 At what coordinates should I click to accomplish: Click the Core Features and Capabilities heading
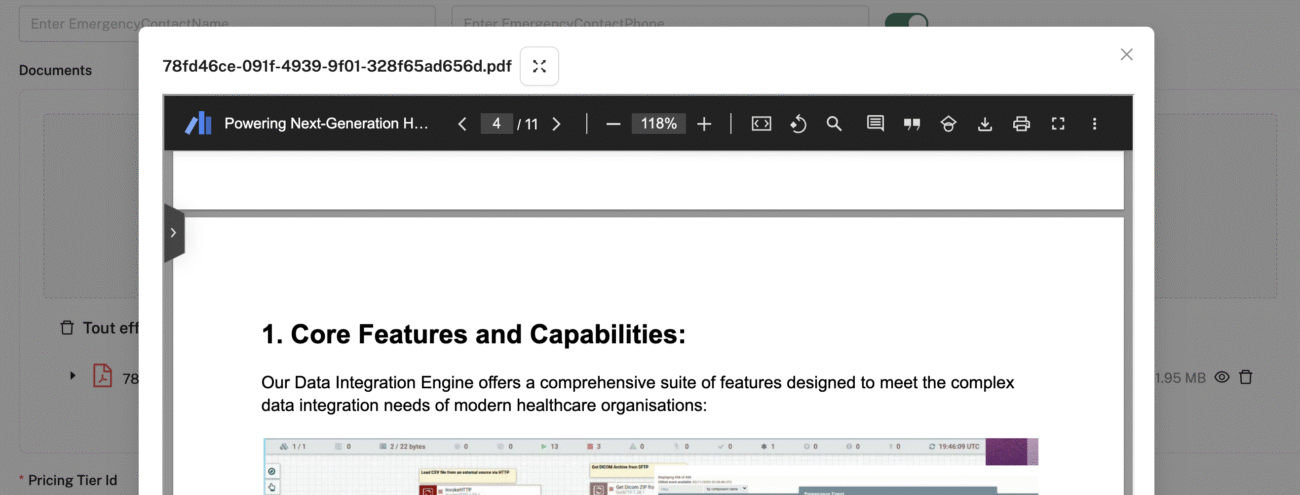tap(473, 334)
